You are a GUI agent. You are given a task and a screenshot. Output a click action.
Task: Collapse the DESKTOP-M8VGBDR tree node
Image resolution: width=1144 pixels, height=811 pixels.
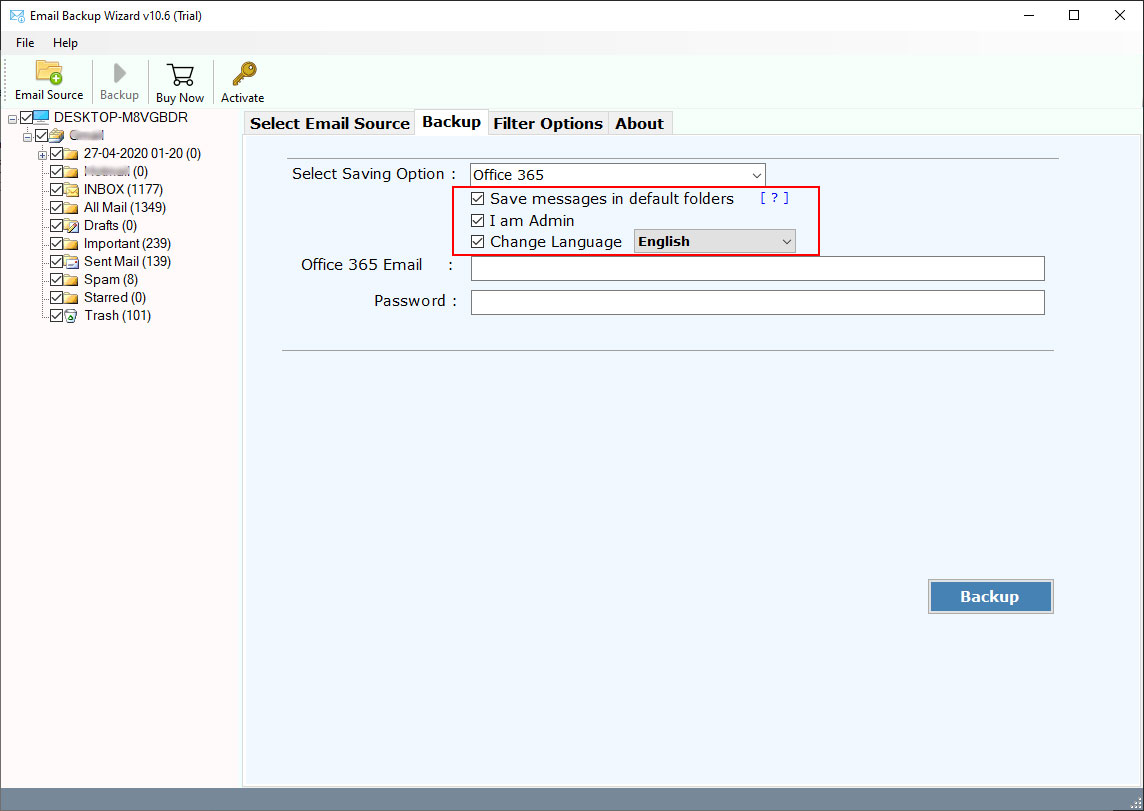12,119
